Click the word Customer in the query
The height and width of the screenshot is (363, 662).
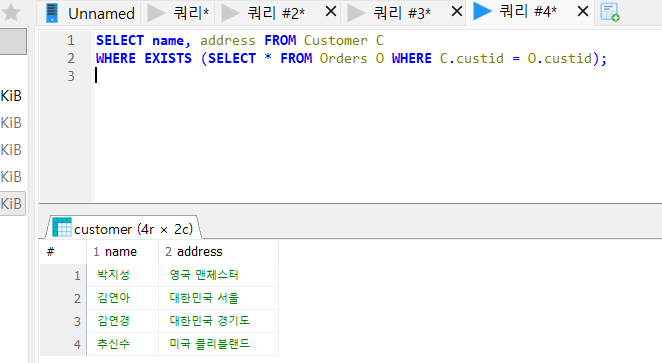(x=336, y=41)
